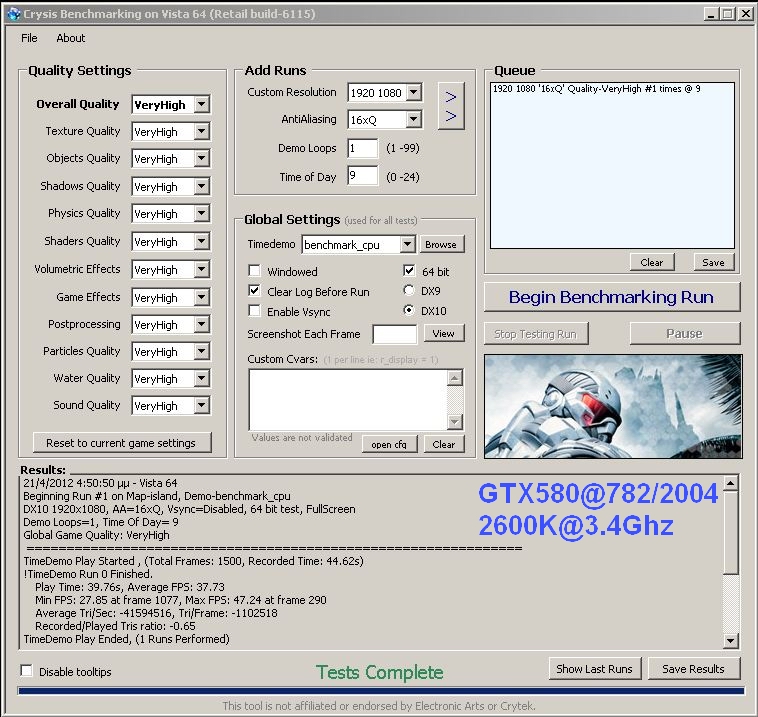Open the AntiAliasing dropdown
Screen dimensions: 758x717
pyautogui.click(x=414, y=119)
